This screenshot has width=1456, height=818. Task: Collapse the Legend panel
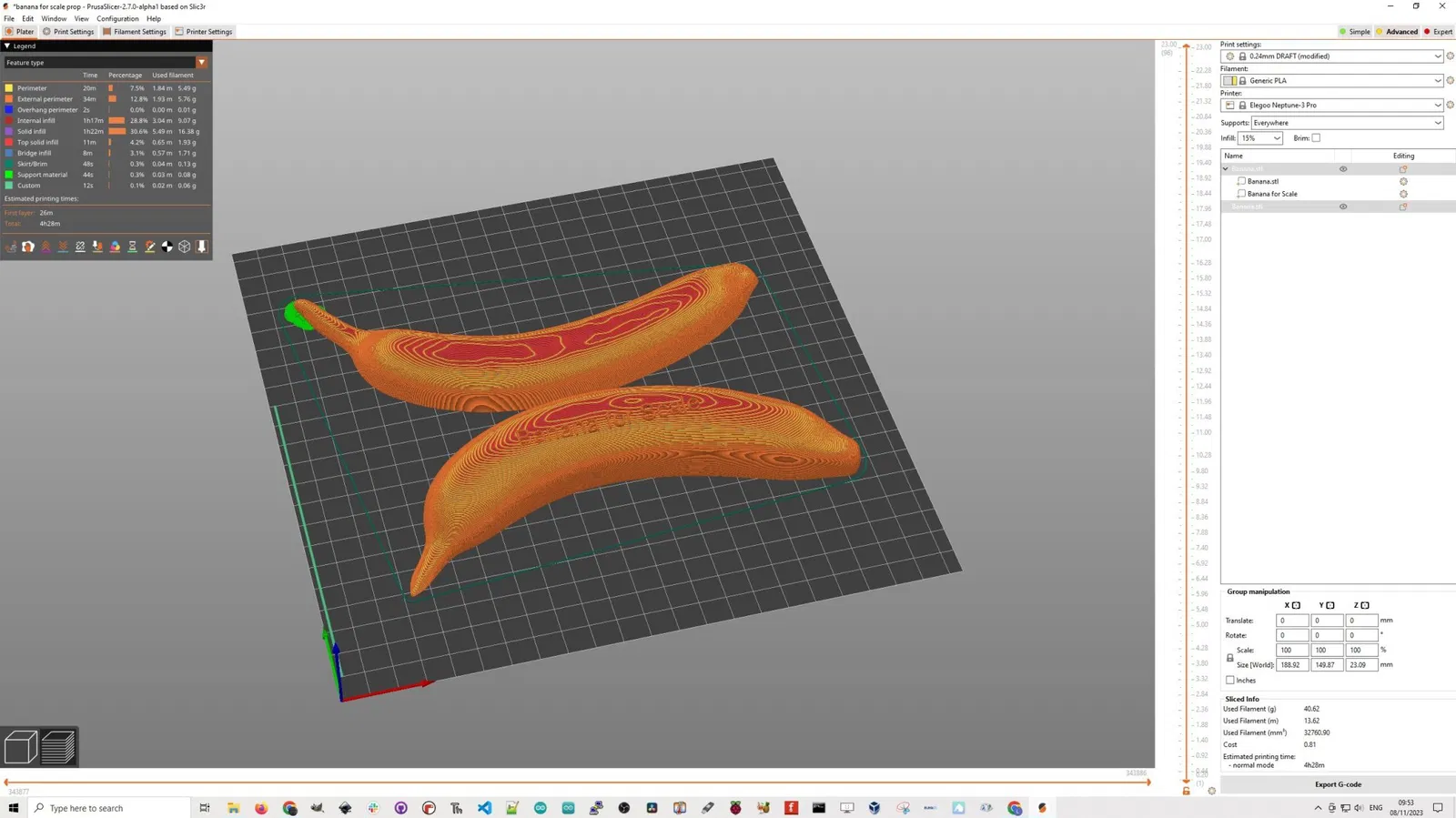pyautogui.click(x=7, y=45)
